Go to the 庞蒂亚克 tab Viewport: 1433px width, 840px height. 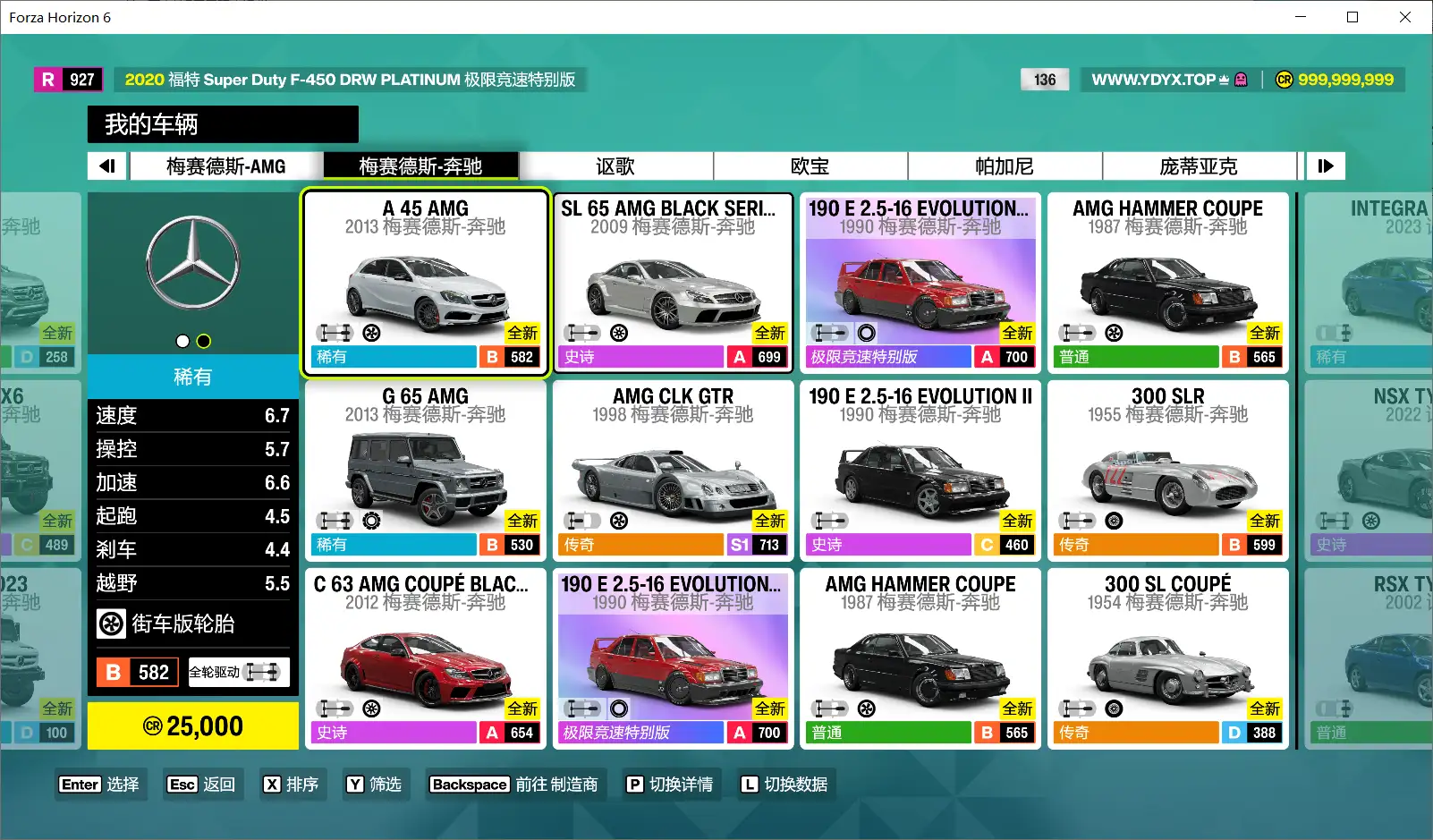tap(1199, 166)
